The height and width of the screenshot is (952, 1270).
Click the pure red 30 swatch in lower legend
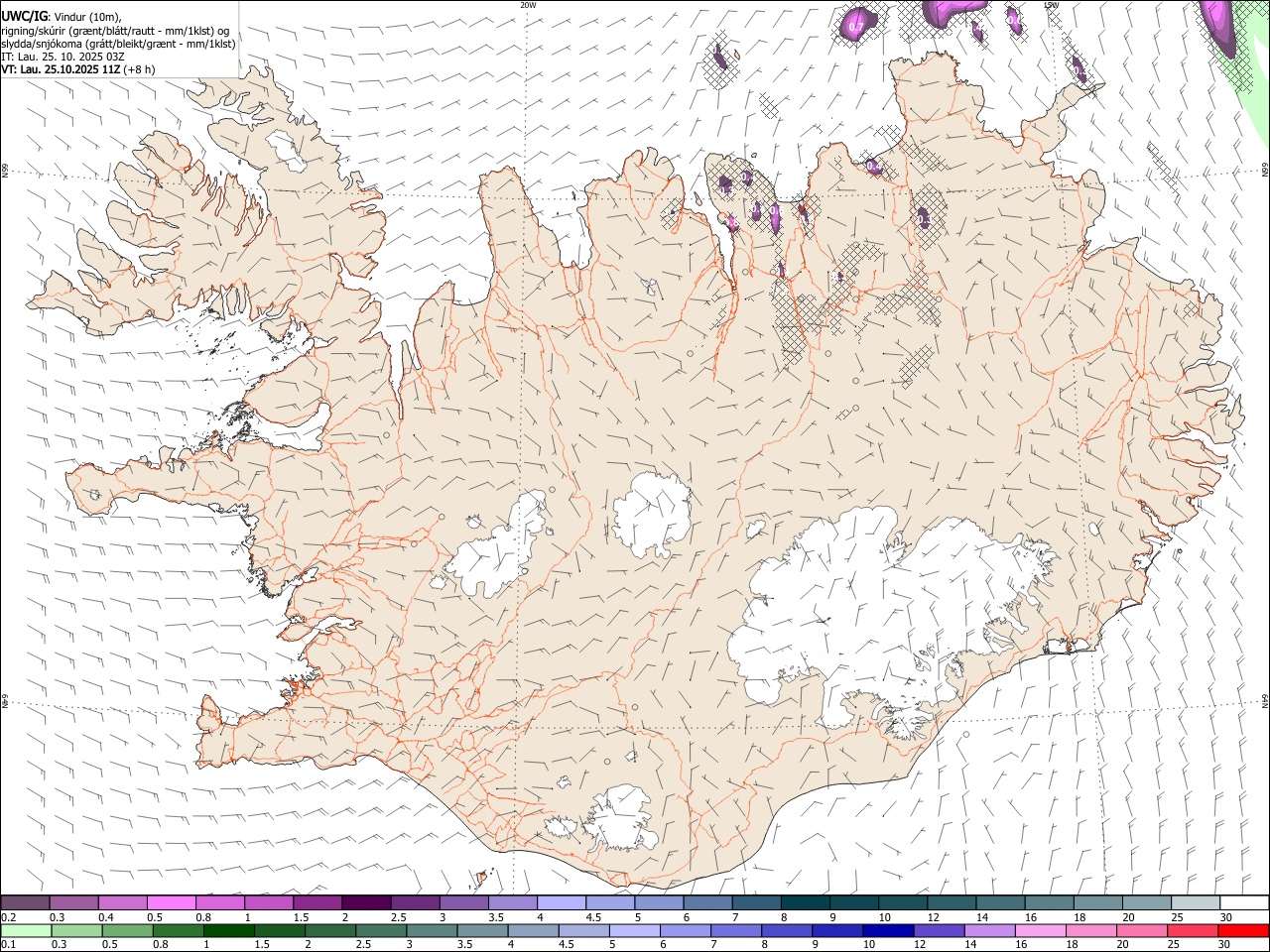[1243, 931]
